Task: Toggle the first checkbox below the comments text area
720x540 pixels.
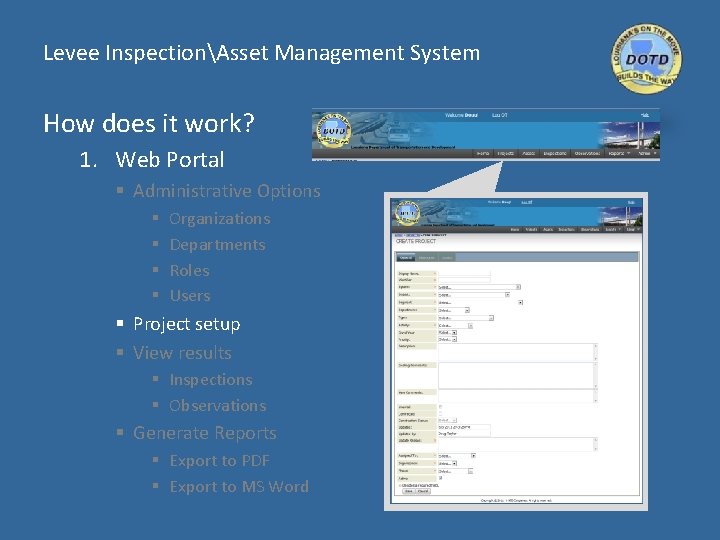Action: point(440,406)
